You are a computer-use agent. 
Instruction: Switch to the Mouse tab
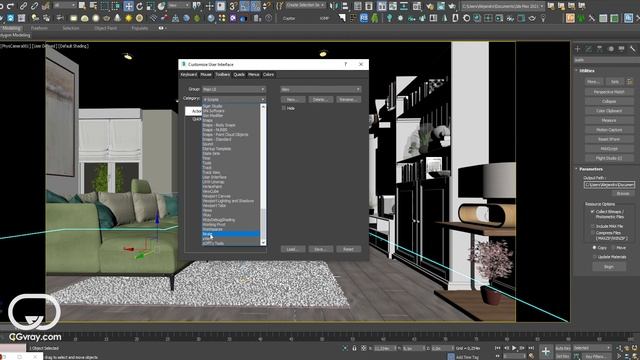(206, 75)
